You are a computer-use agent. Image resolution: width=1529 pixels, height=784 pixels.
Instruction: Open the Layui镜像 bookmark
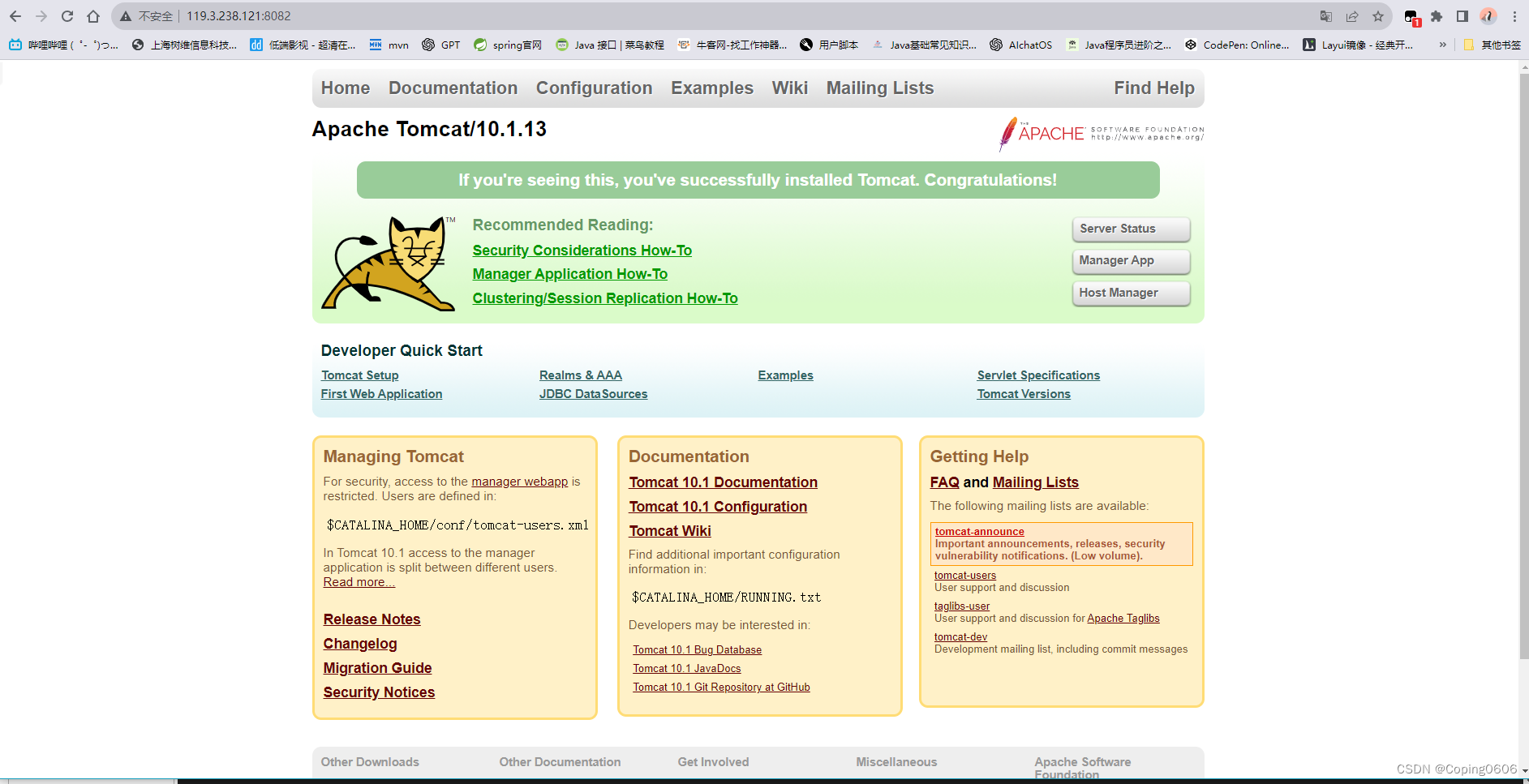tap(1359, 45)
